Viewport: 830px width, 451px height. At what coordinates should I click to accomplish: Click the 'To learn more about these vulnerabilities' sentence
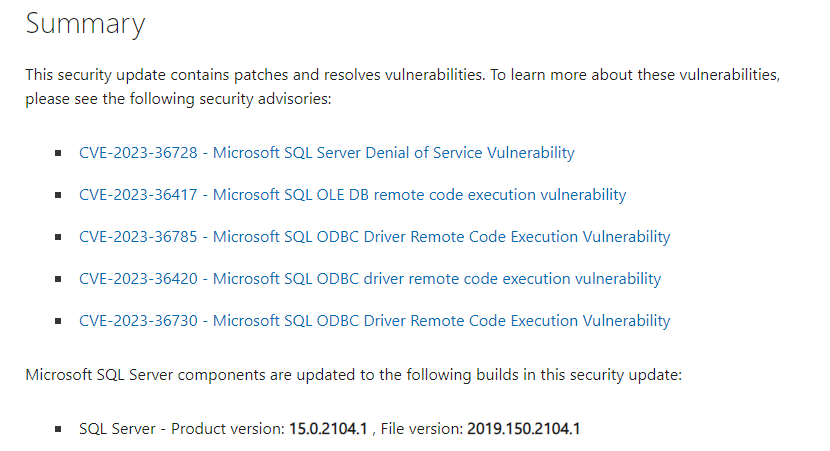635,75
